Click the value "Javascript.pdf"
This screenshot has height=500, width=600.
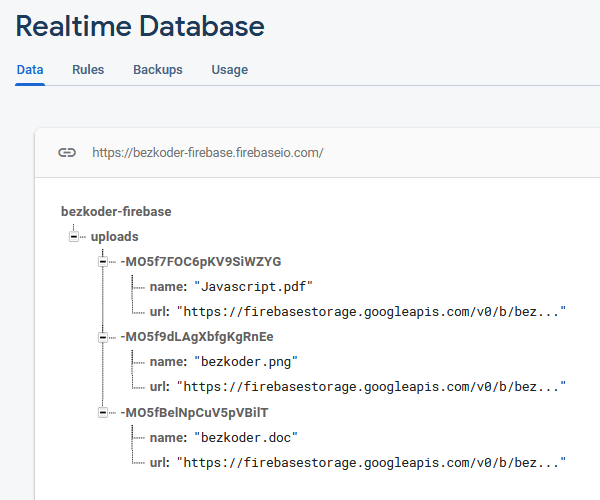tap(253, 287)
